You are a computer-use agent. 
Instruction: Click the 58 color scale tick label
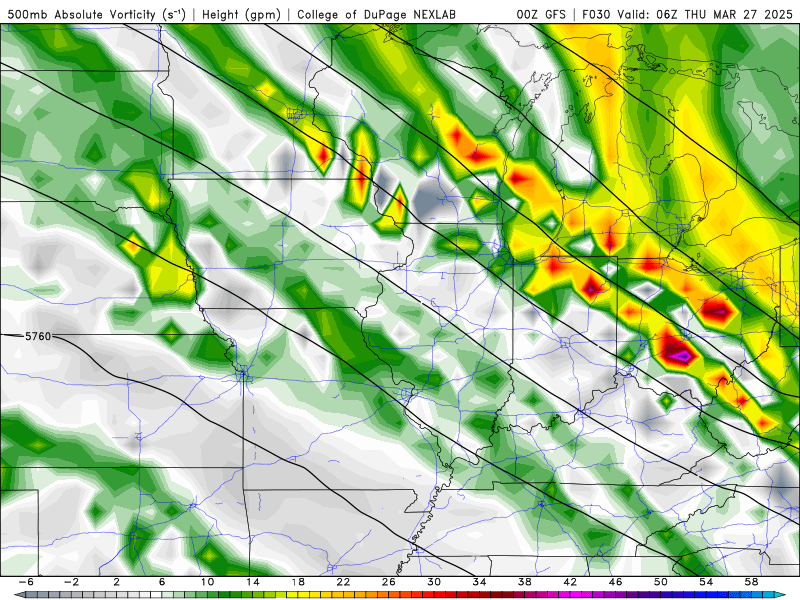pyautogui.click(x=751, y=582)
